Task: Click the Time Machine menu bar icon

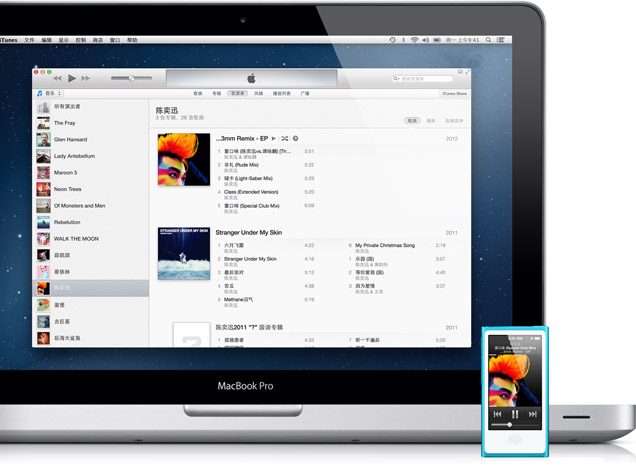Action: pos(393,40)
